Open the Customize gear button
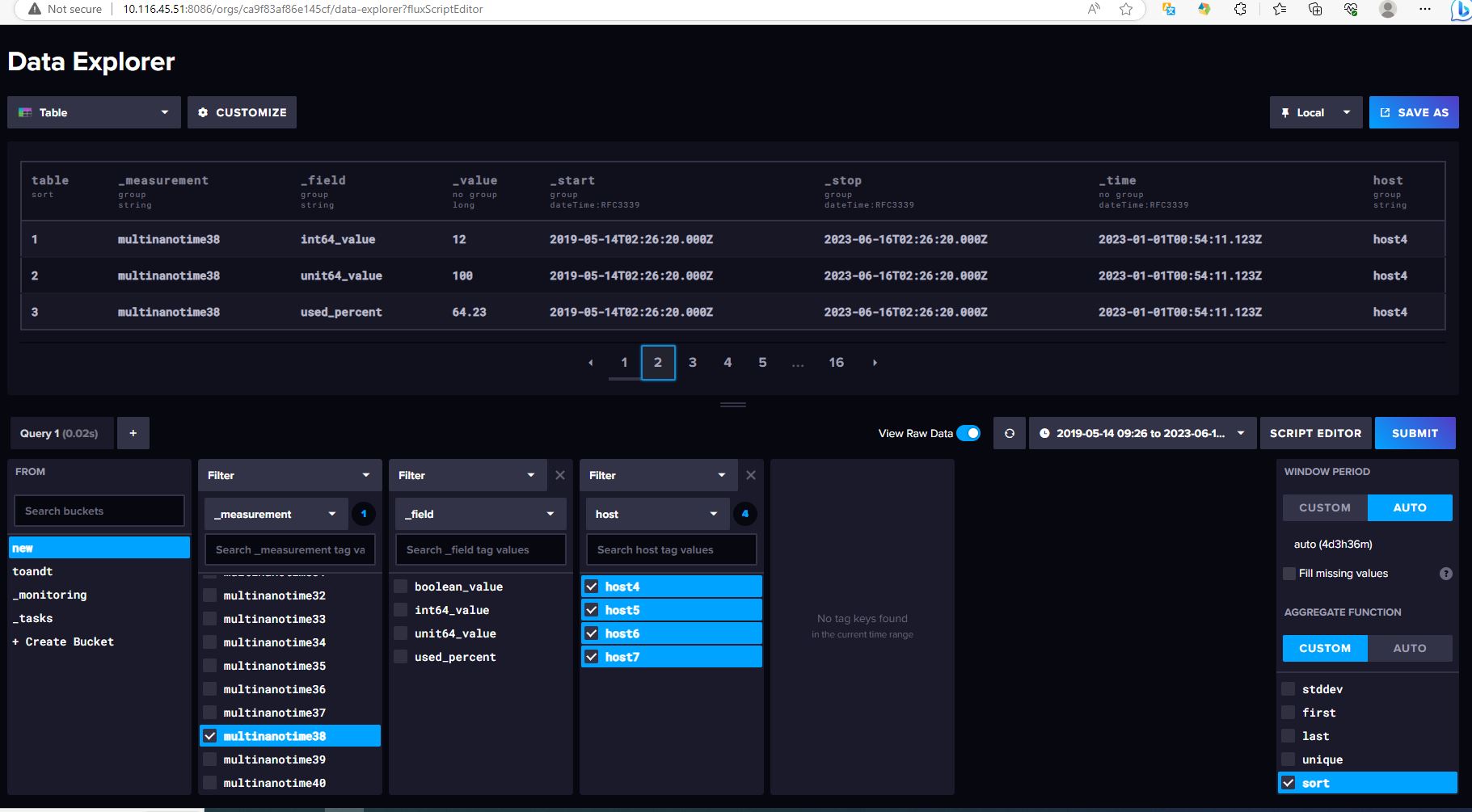 (x=243, y=112)
